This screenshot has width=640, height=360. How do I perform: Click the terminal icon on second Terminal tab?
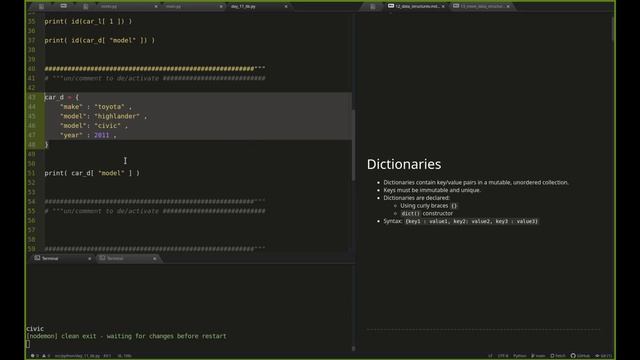[x=102, y=258]
